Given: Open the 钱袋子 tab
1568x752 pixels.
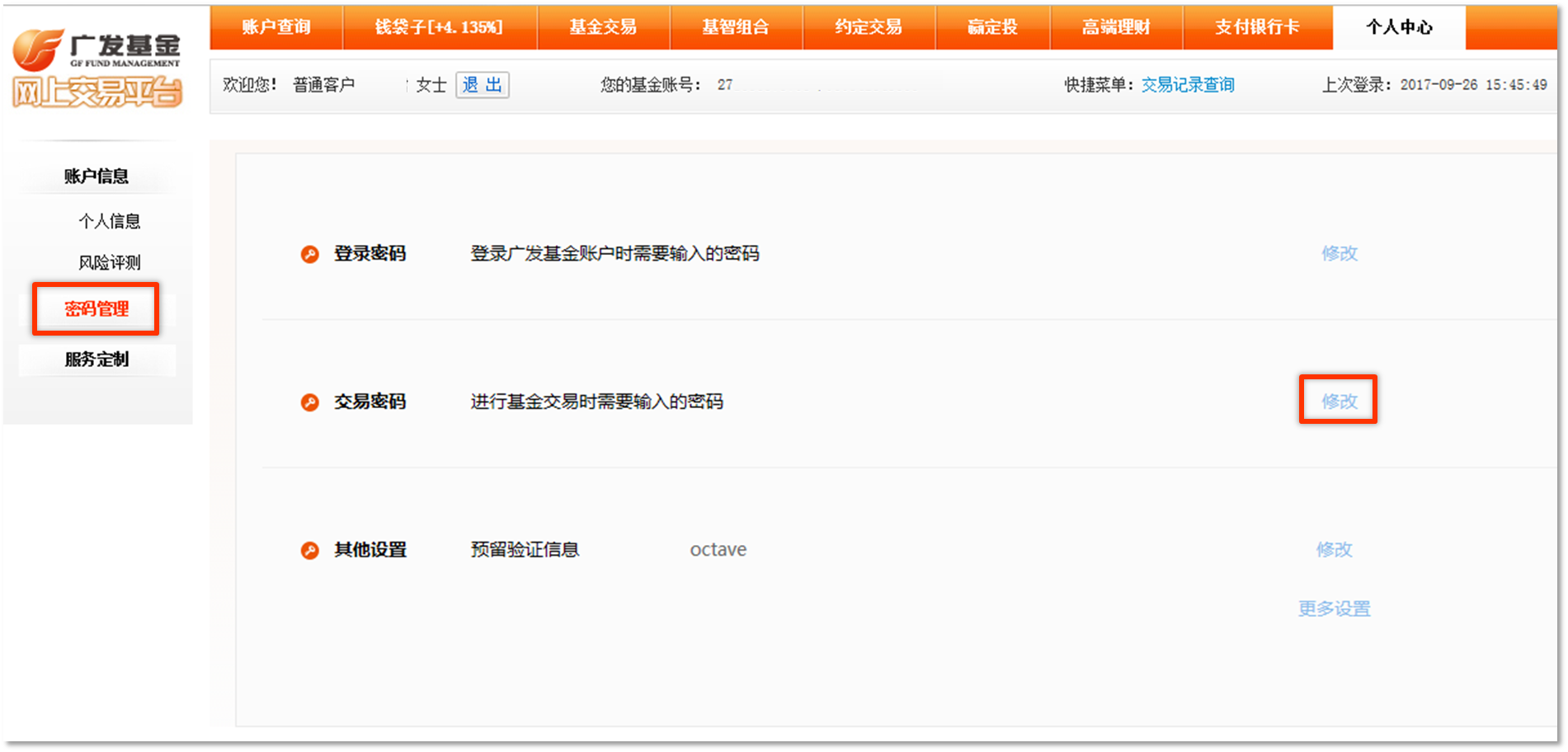Looking at the screenshot, I should (x=439, y=27).
